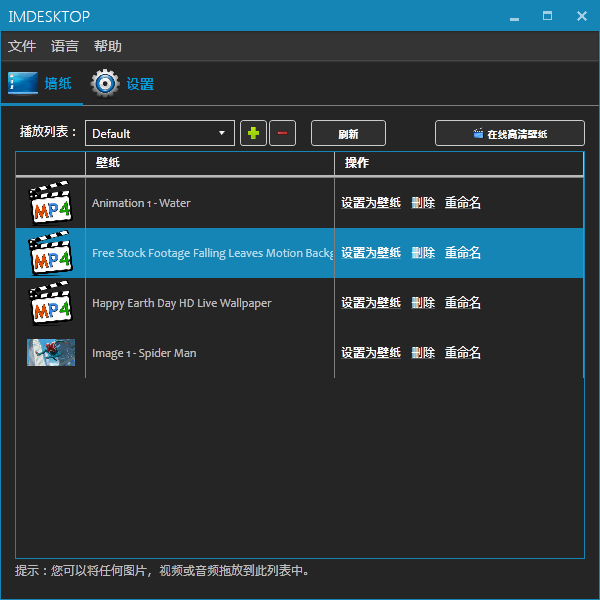Image resolution: width=600 pixels, height=600 pixels.
Task: Click the MP4 icon for Animation 1 - Water
Action: point(50,203)
